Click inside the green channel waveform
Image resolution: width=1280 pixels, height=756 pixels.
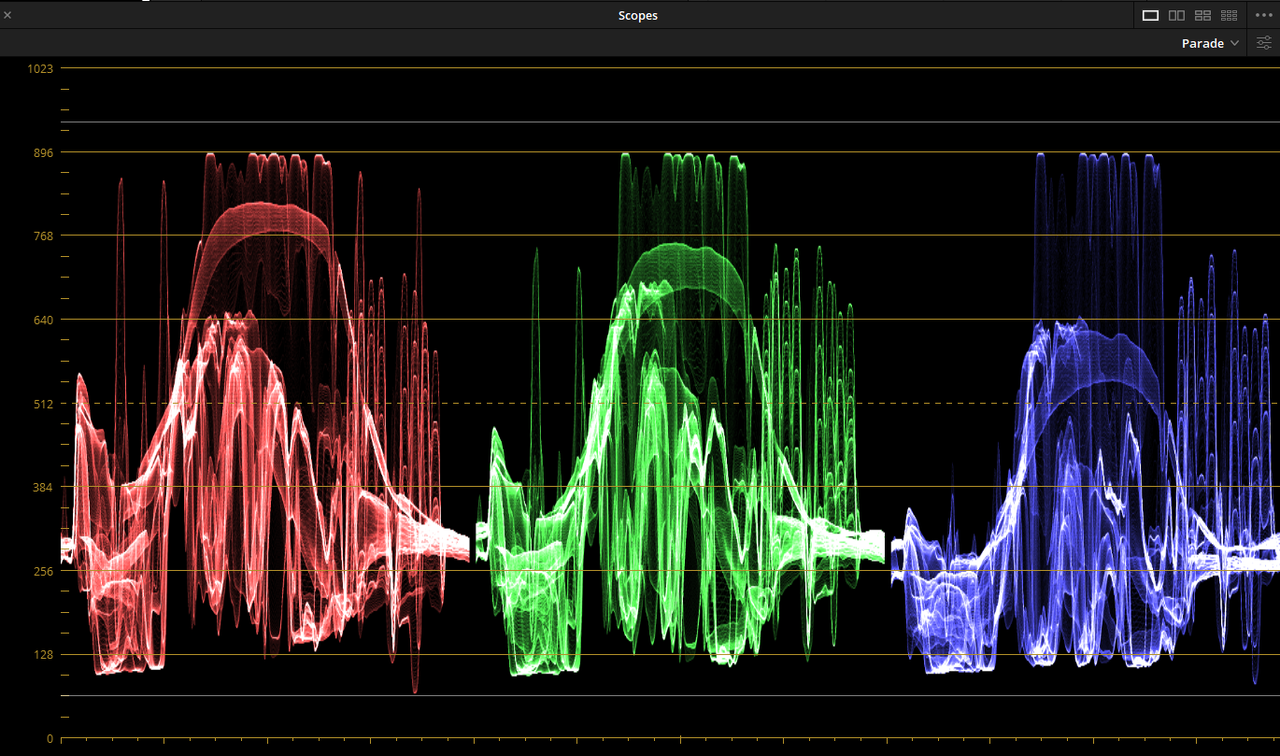(680, 415)
